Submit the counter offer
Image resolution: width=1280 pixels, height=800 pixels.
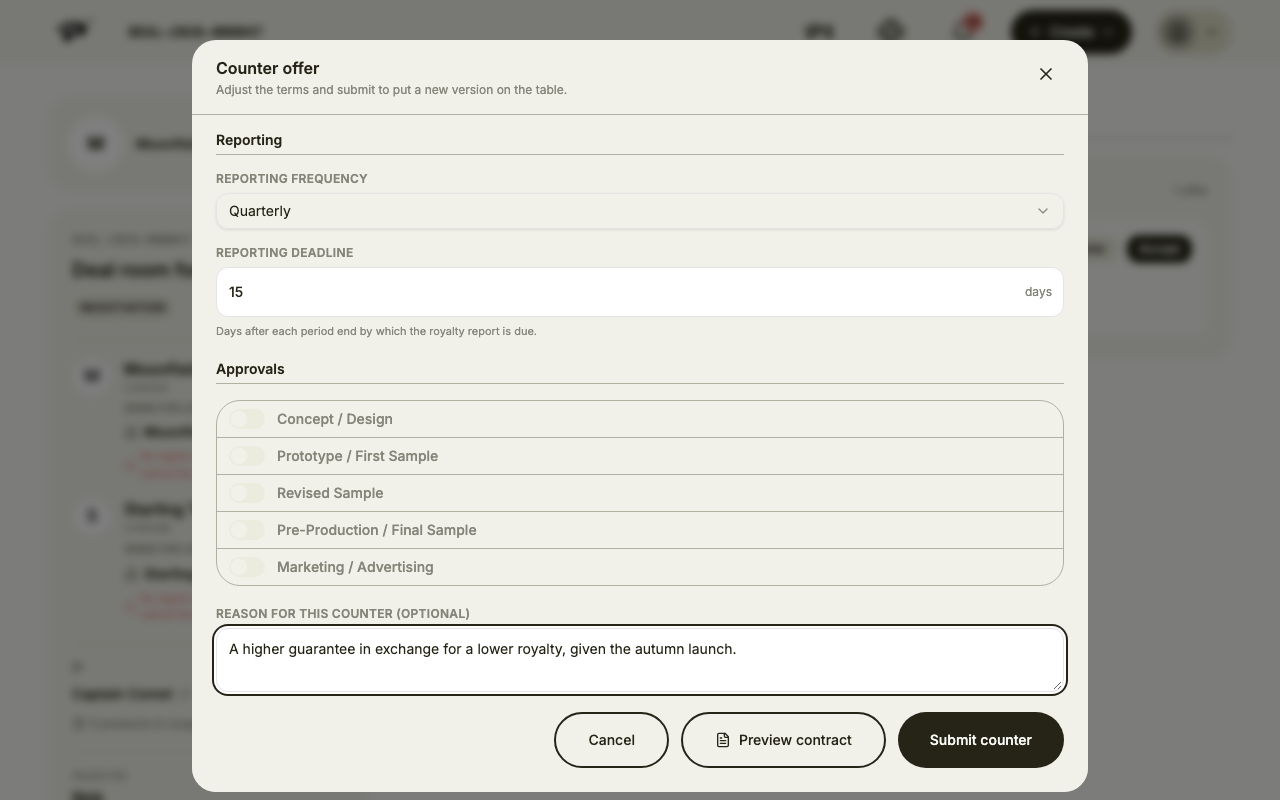pos(981,740)
